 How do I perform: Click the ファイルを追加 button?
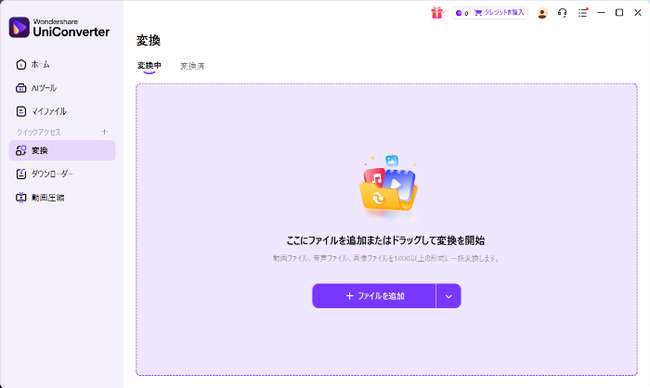[x=374, y=296]
